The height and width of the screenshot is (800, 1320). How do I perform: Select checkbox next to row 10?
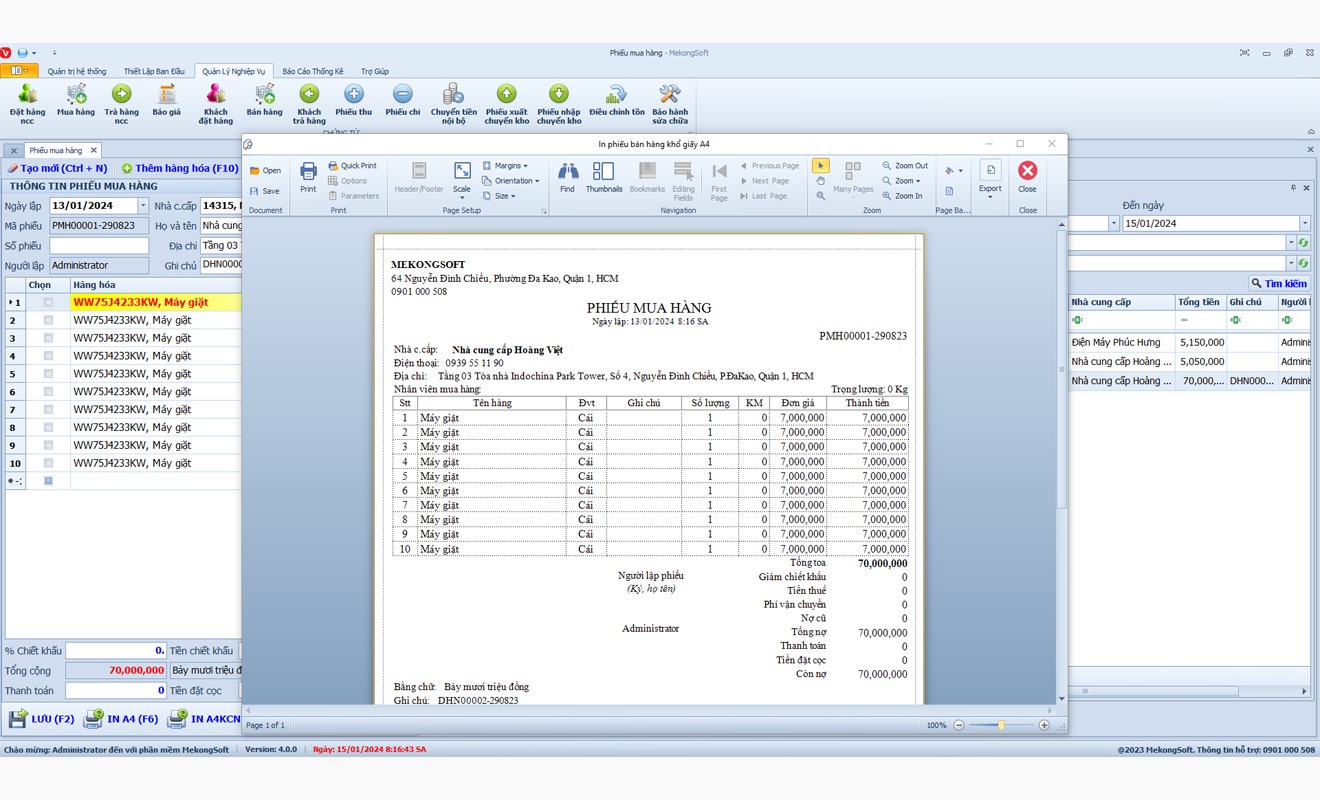coord(46,463)
